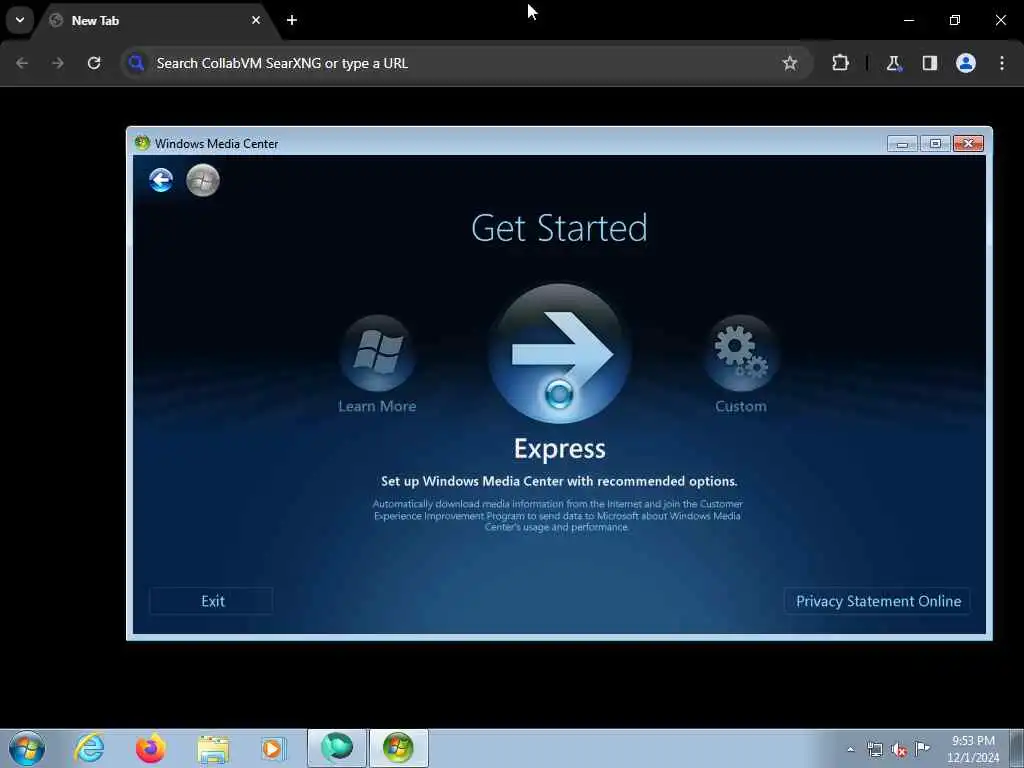Click the search icon in the address bar
This screenshot has width=1024, height=768.
136,63
